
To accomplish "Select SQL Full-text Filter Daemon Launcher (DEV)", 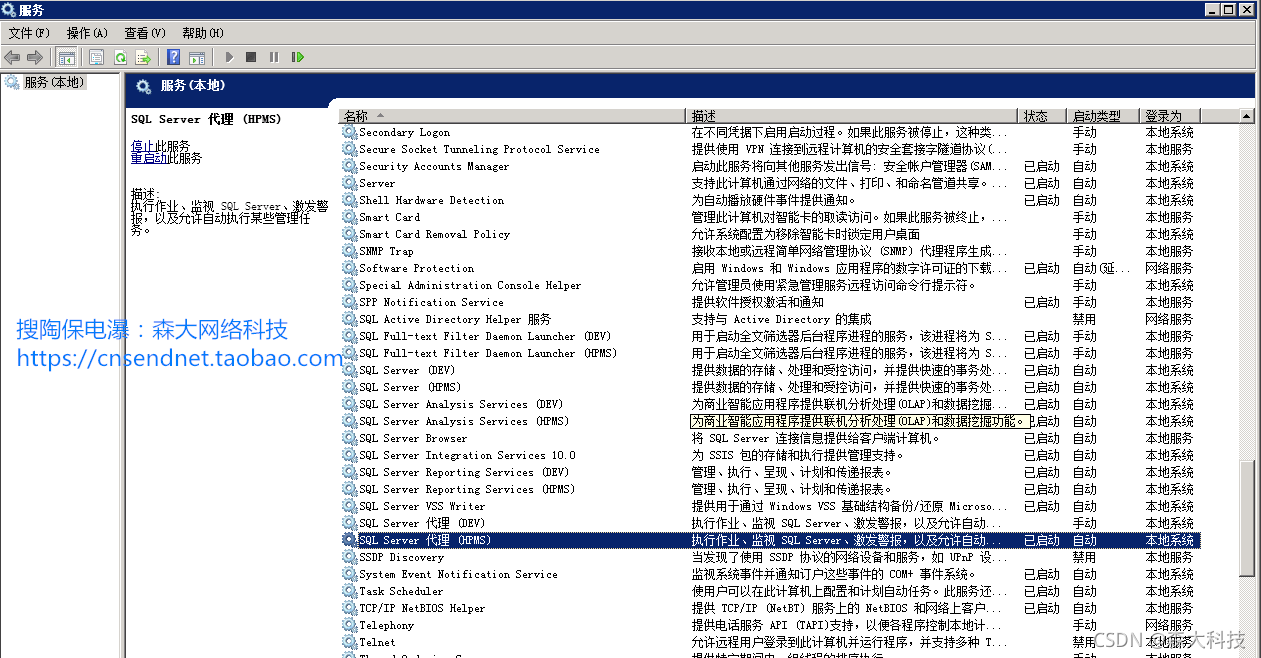I will pos(485,336).
